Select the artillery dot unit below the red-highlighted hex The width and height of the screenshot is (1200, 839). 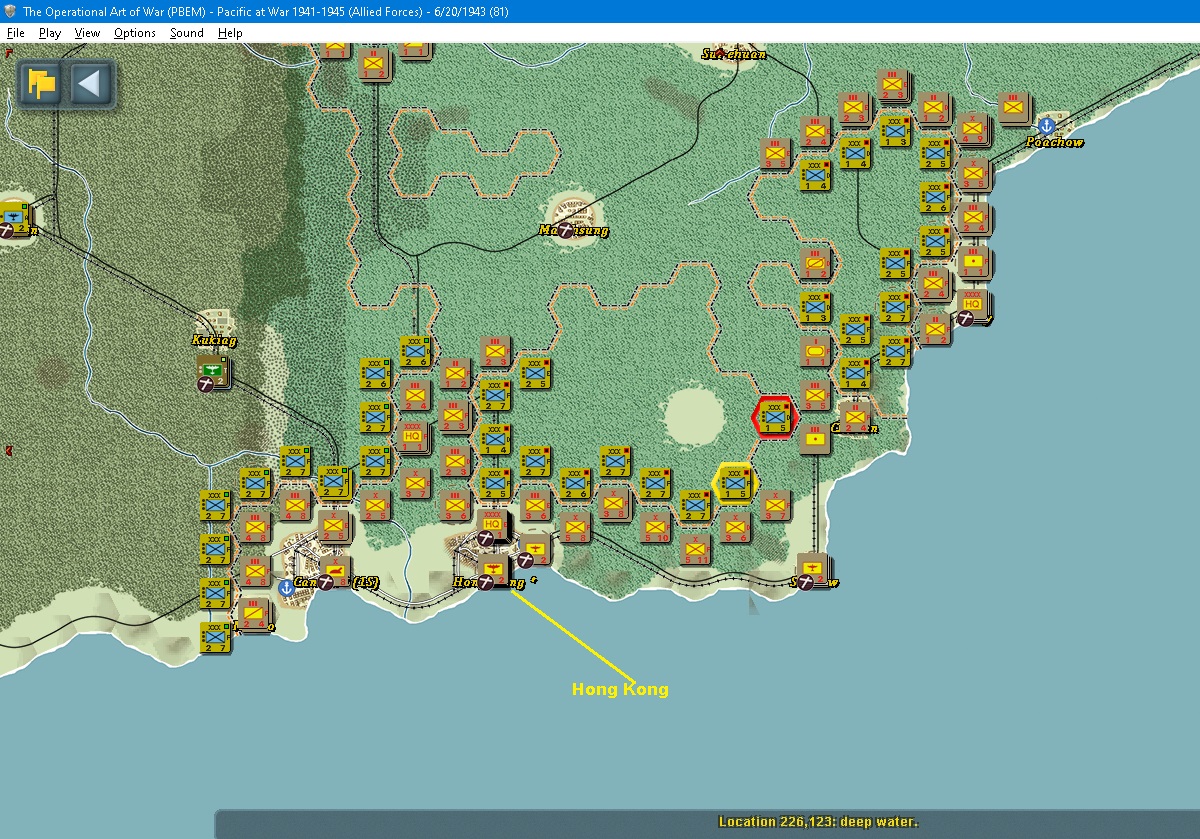pyautogui.click(x=815, y=438)
